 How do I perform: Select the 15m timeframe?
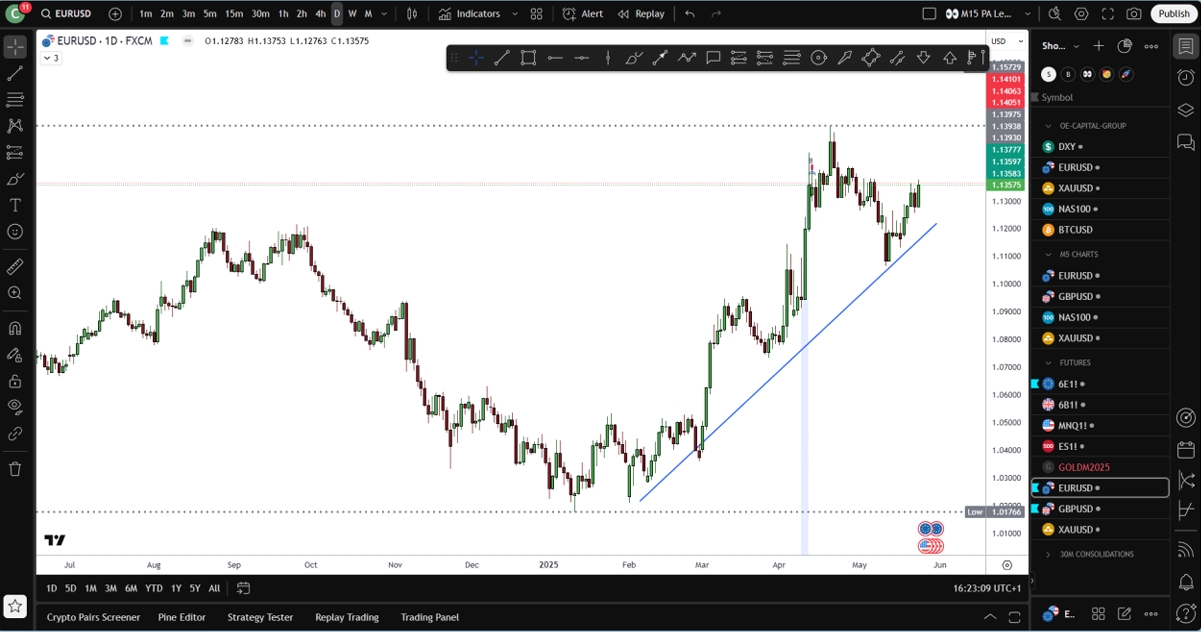[x=234, y=14]
